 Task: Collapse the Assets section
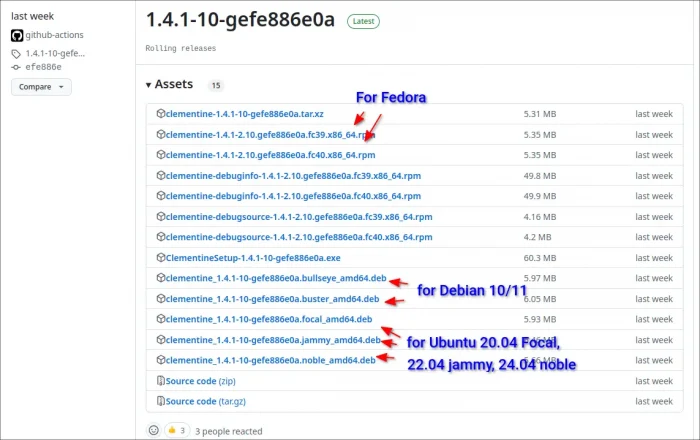coord(170,84)
